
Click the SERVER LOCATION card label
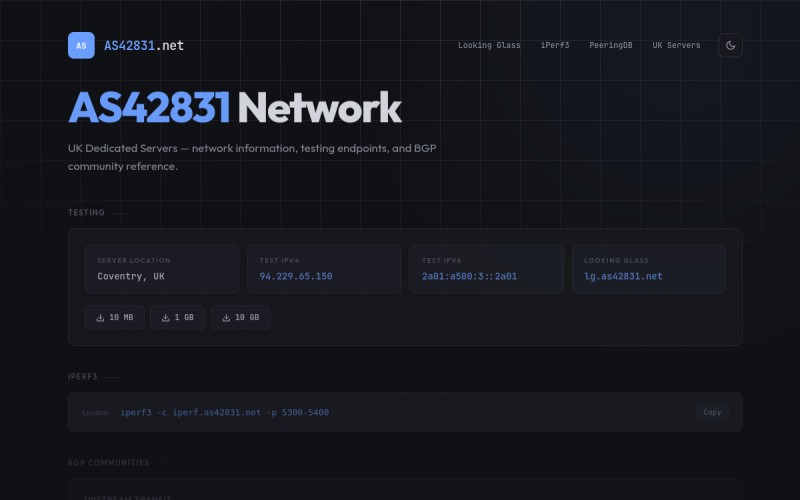tap(134, 260)
